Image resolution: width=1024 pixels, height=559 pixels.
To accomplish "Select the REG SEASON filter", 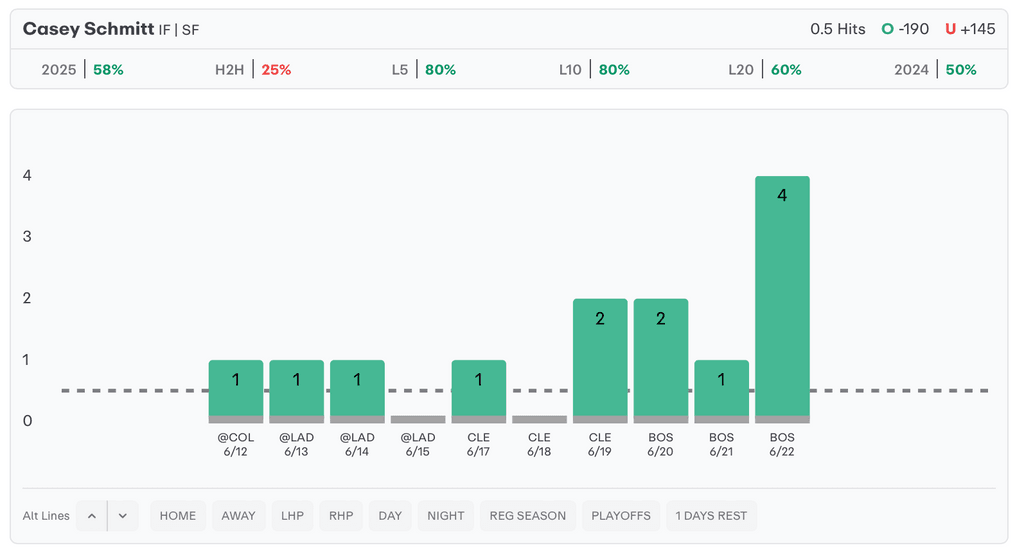I will tap(528, 516).
